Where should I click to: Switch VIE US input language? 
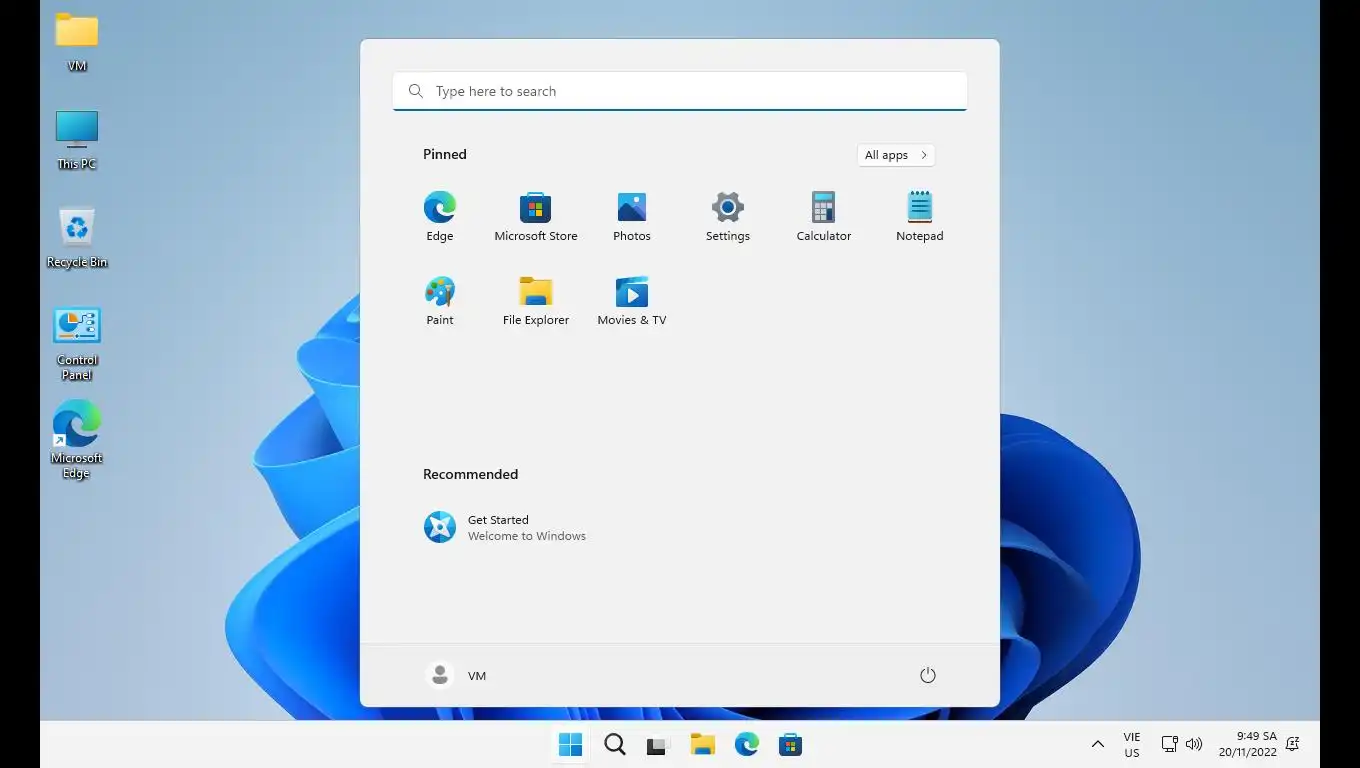tap(1132, 745)
